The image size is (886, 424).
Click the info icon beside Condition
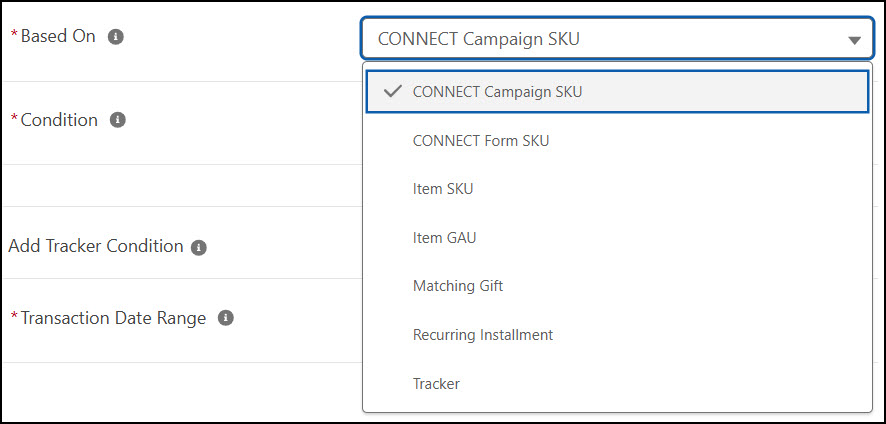[118, 120]
